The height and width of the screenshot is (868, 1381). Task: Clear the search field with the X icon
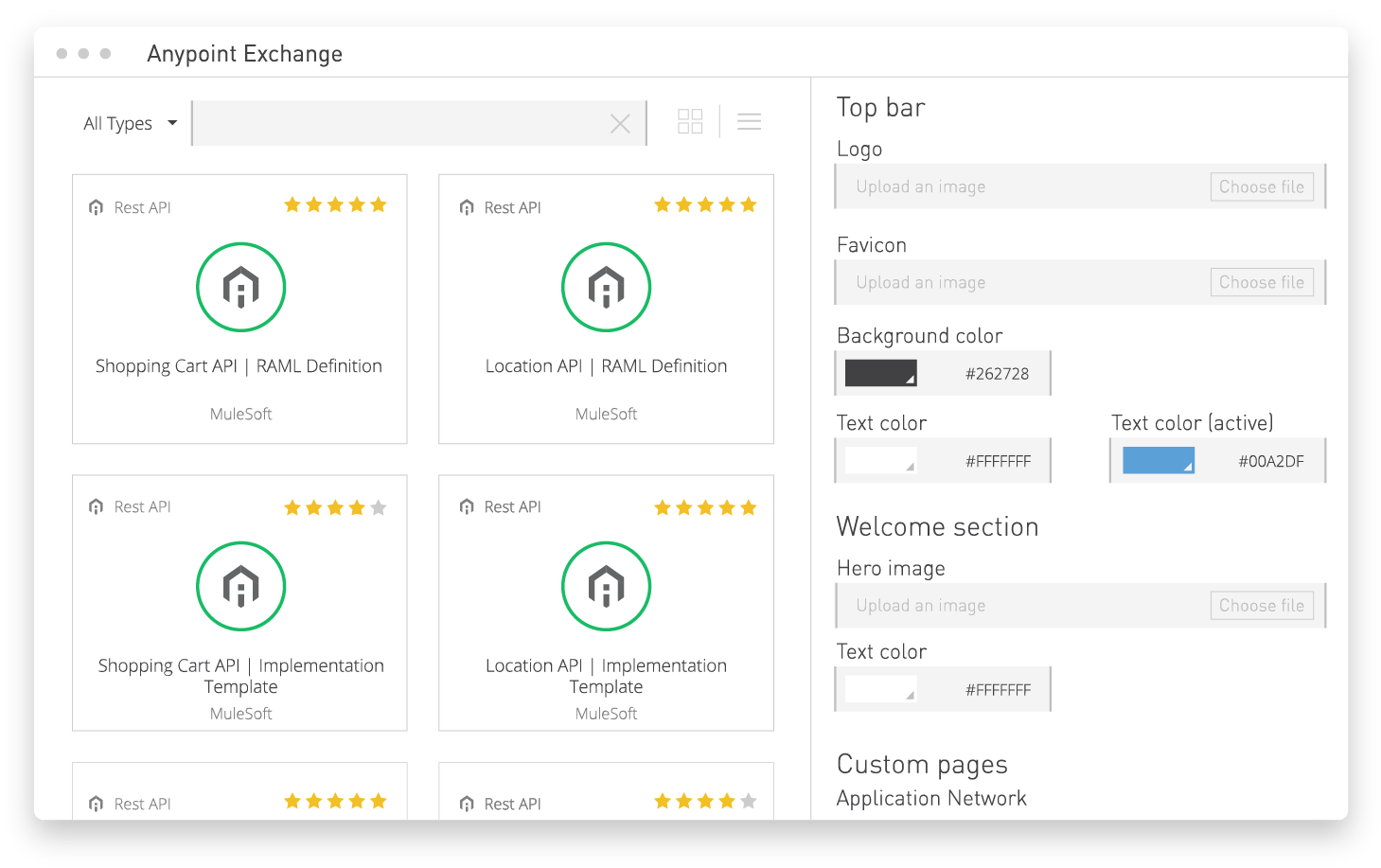[620, 123]
